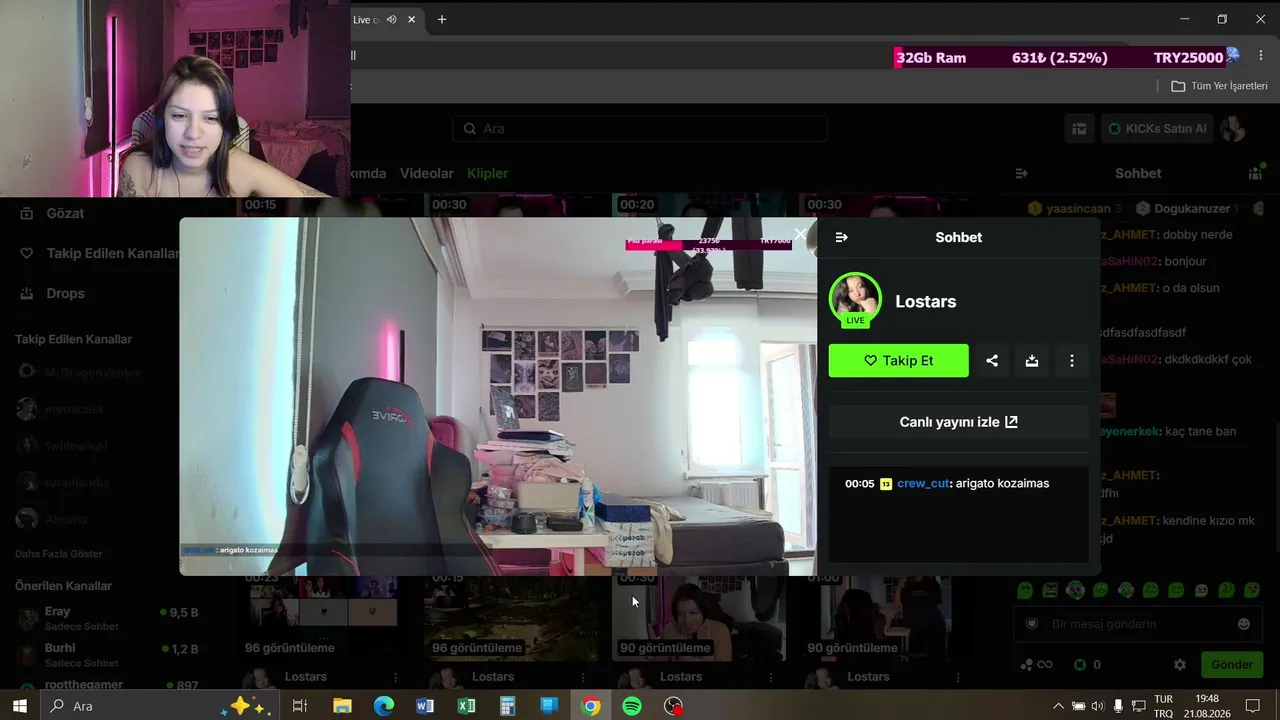Follow Lostars with Takip Et button

898,361
